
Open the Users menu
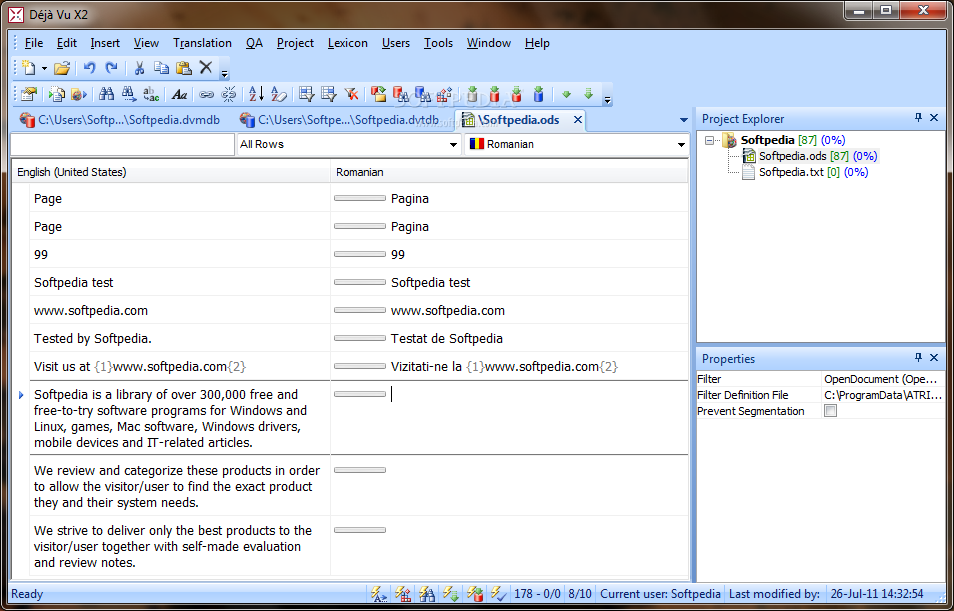coord(395,43)
